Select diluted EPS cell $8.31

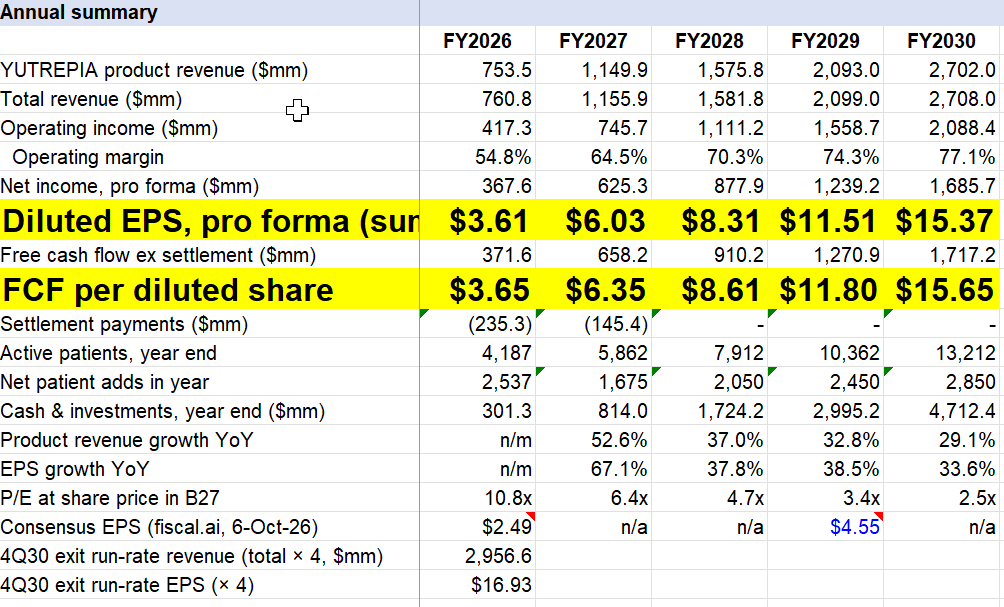pyautogui.click(x=709, y=220)
